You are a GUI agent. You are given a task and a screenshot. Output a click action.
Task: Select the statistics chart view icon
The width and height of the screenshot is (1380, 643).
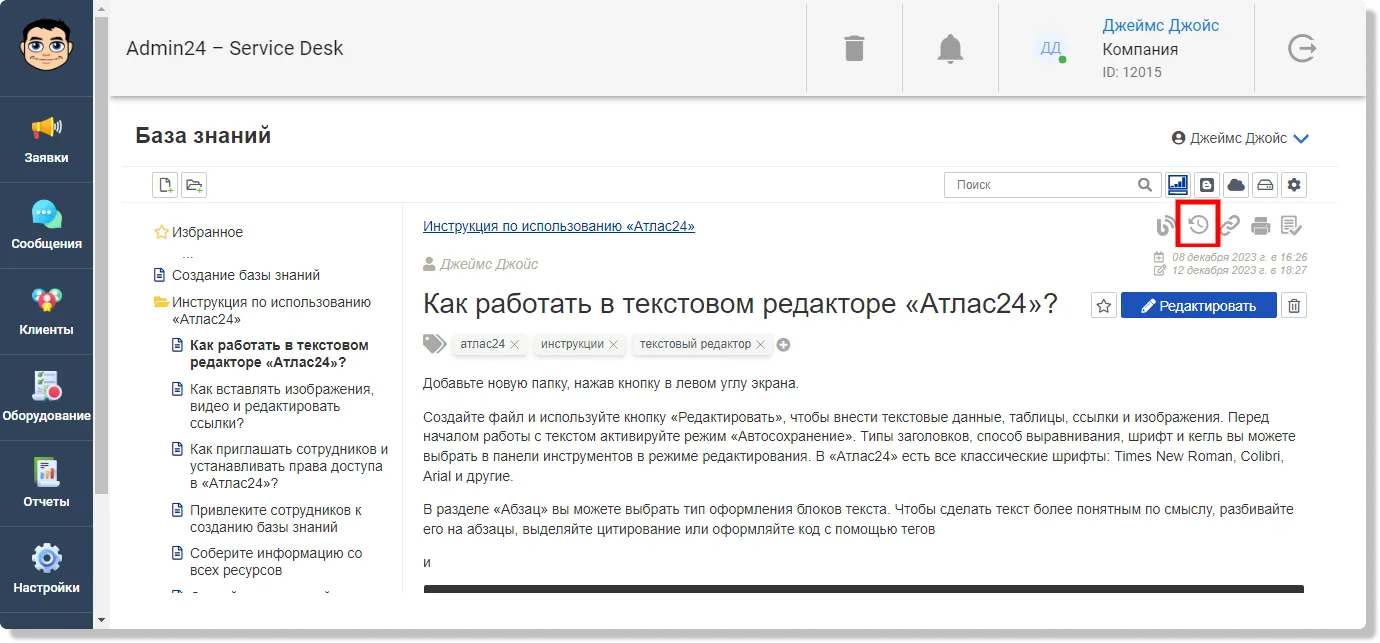click(1178, 184)
